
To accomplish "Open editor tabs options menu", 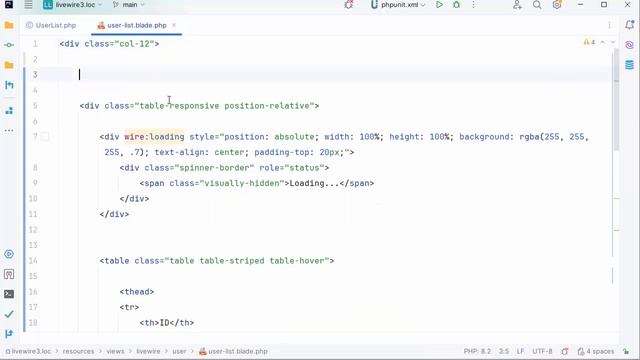I will [x=609, y=25].
